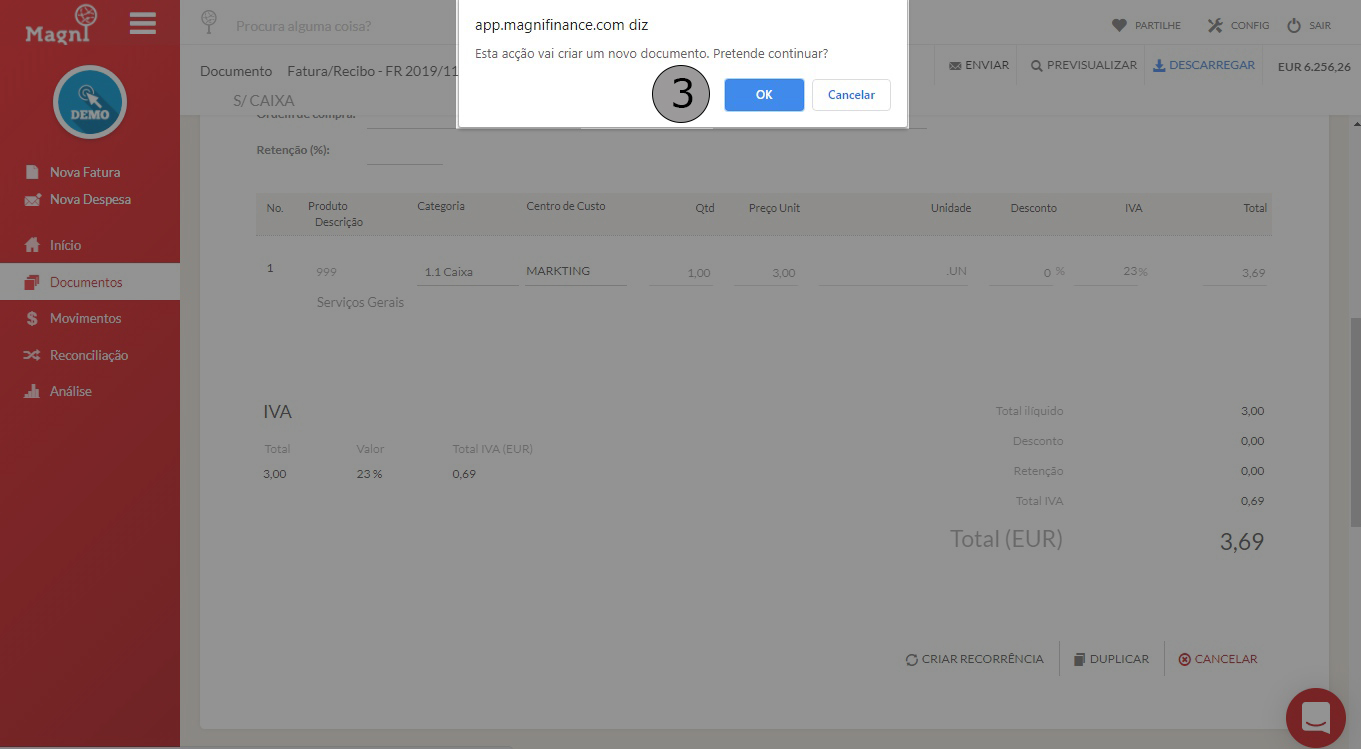The height and width of the screenshot is (749, 1361).
Task: Open Análise via the bar chart icon
Action: [34, 390]
